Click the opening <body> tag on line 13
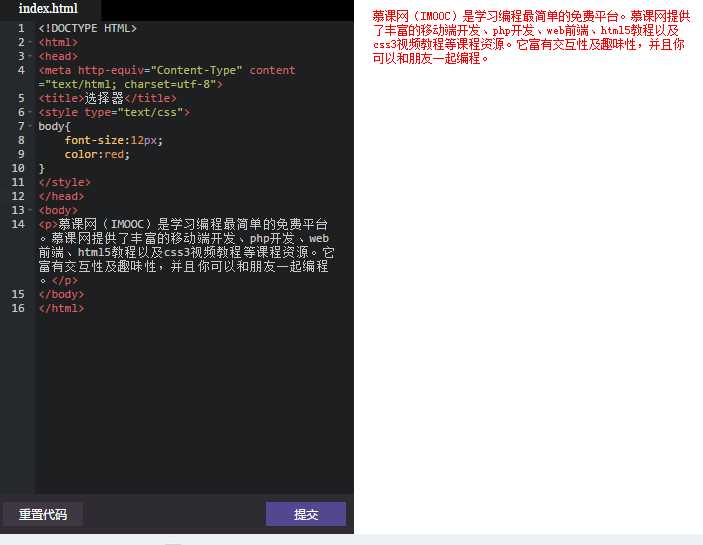 pos(58,210)
